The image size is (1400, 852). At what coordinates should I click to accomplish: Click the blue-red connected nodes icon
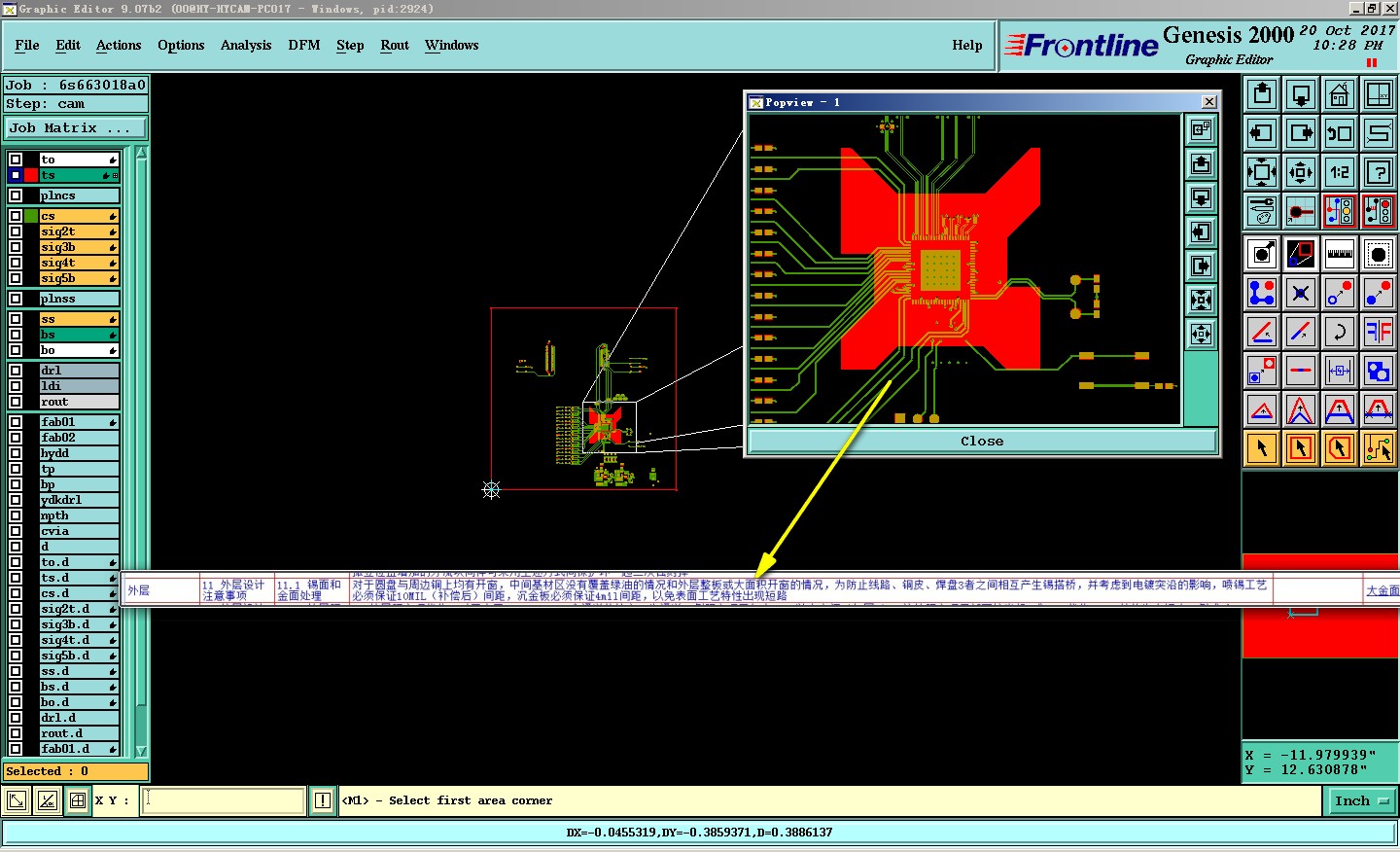1262,293
